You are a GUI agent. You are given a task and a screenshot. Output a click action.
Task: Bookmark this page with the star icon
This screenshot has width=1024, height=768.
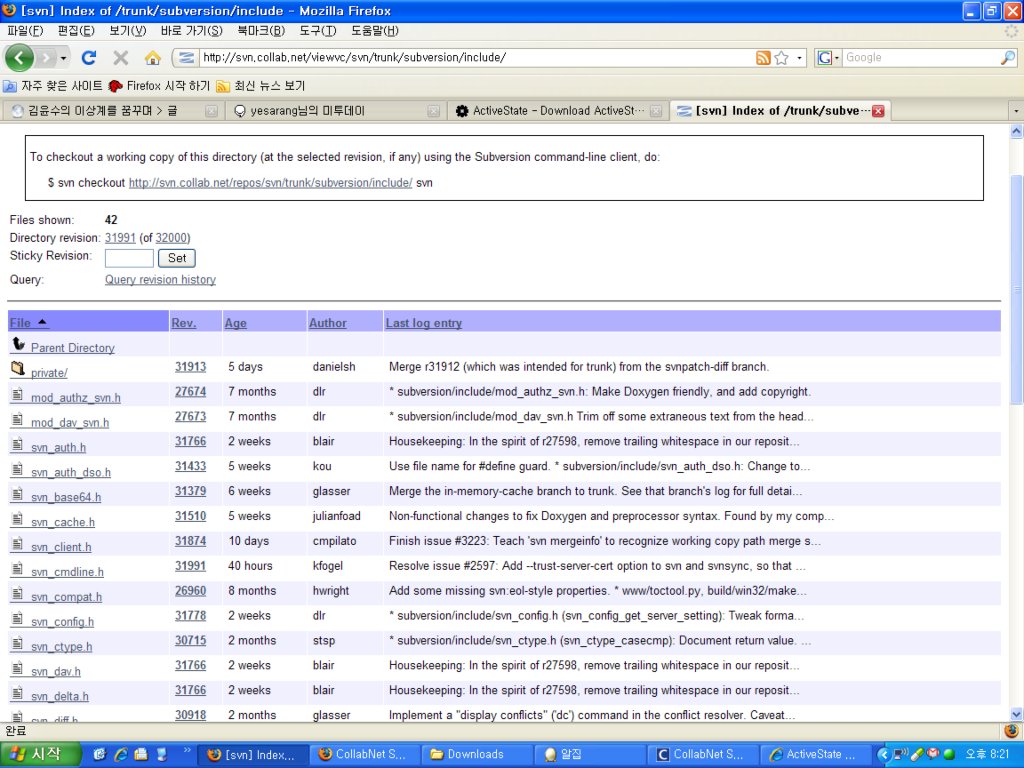pyautogui.click(x=781, y=57)
